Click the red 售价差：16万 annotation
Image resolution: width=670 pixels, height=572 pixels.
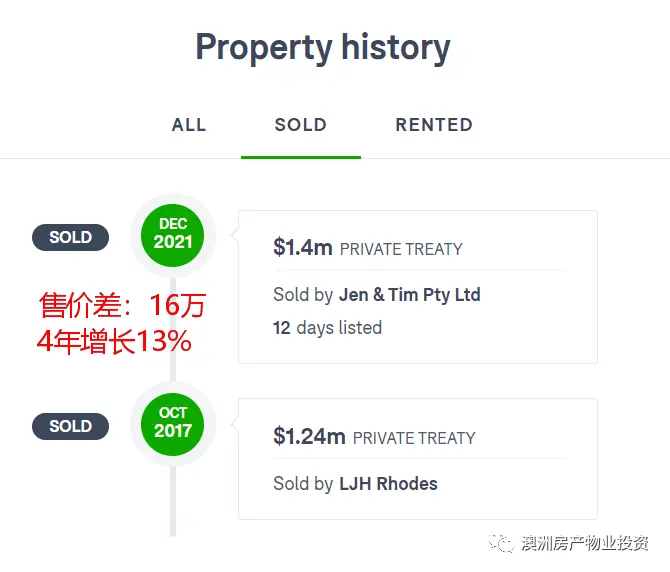[123, 305]
